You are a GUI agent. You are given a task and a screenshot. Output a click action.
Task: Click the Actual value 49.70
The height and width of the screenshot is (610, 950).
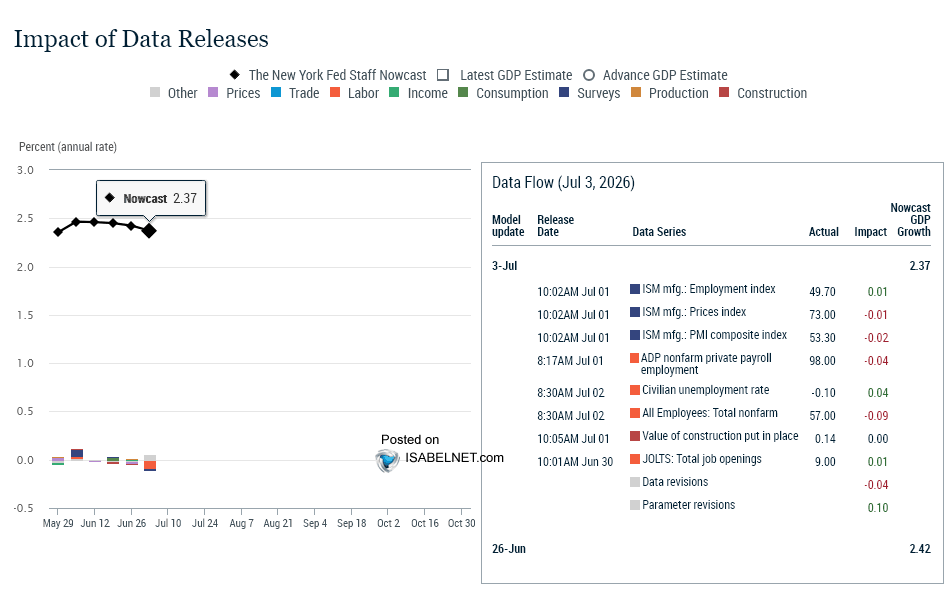pyautogui.click(x=822, y=292)
